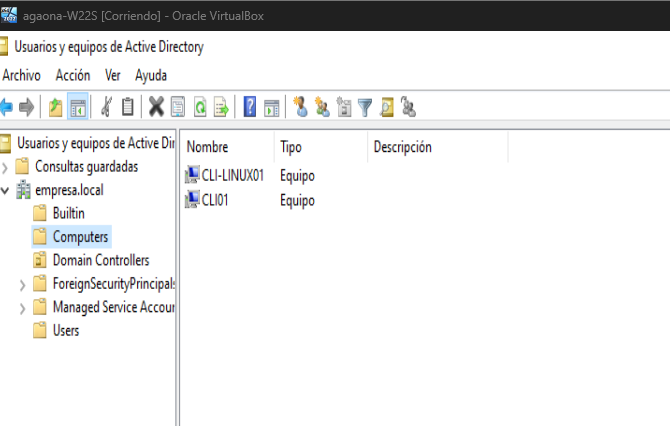Click the Filter funnel icon
This screenshot has height=426, width=670.
click(365, 106)
